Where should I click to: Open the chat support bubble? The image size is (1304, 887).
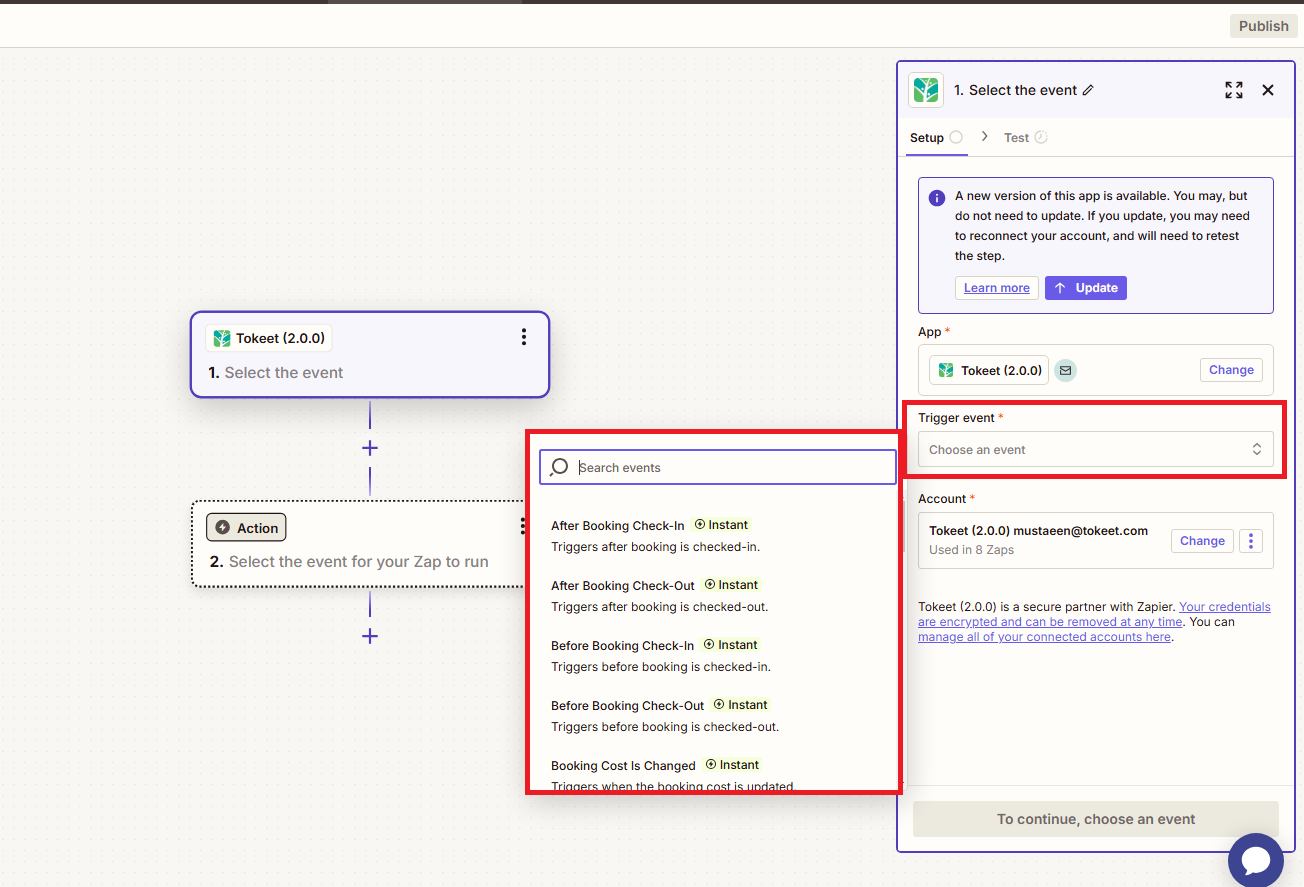point(1255,860)
